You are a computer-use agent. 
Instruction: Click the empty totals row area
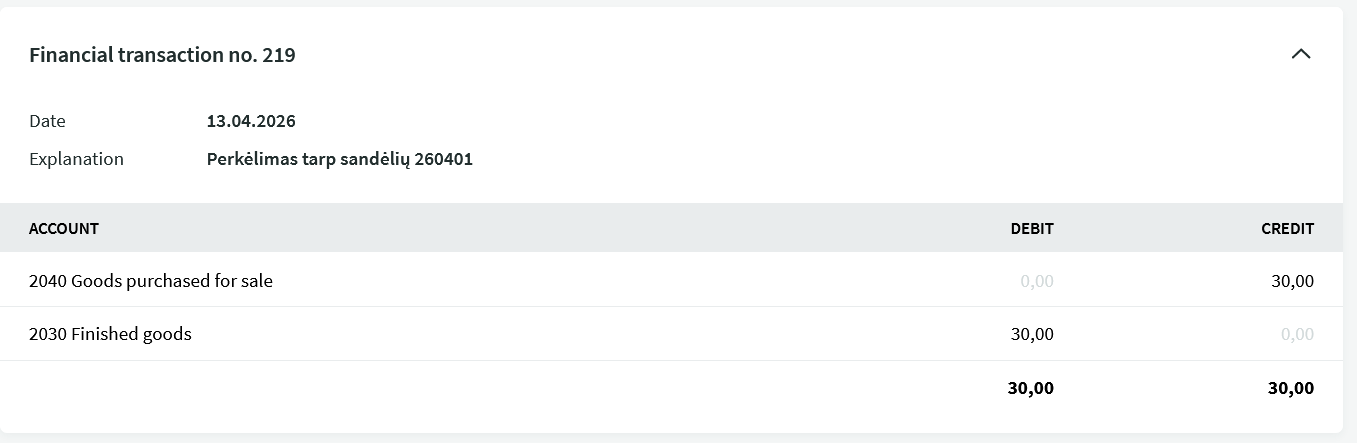point(500,388)
